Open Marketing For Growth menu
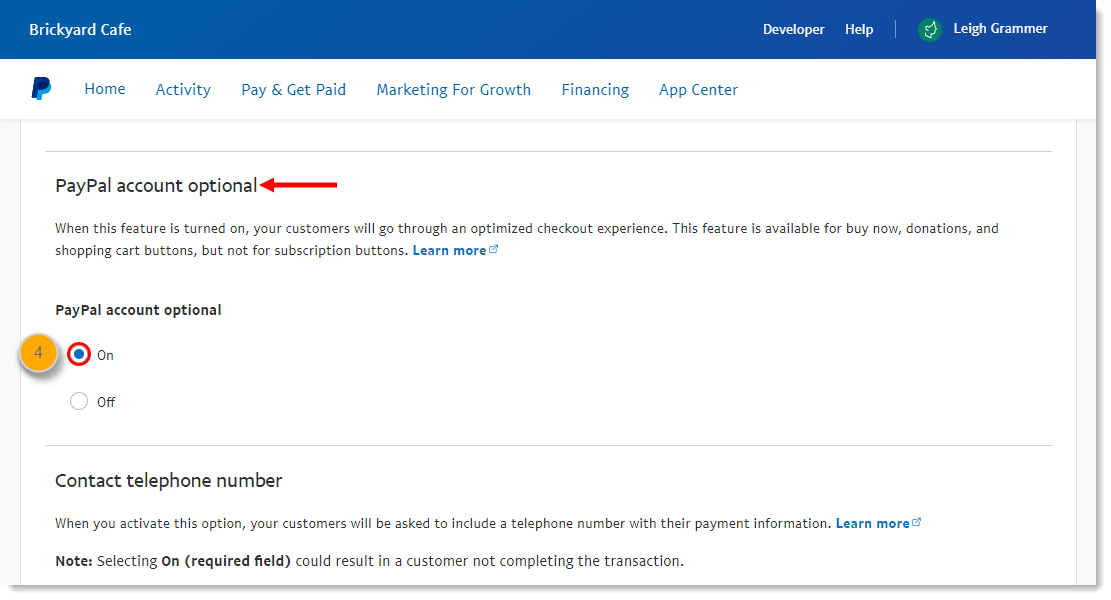 pyautogui.click(x=453, y=90)
